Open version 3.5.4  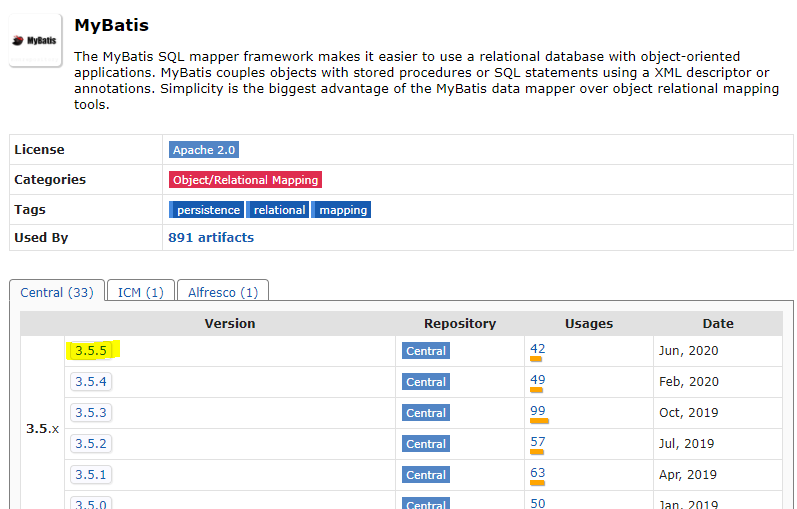tap(91, 382)
